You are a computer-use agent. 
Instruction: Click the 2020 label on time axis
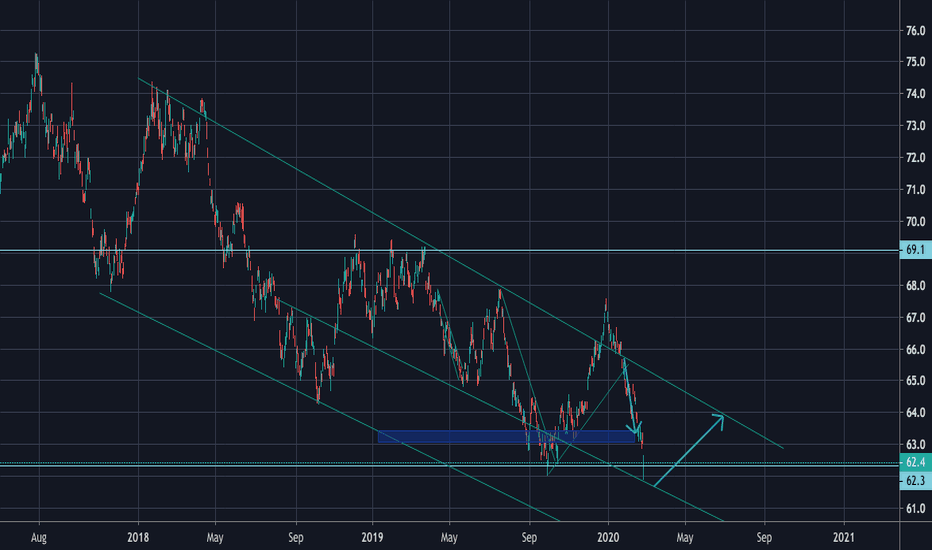(x=607, y=538)
